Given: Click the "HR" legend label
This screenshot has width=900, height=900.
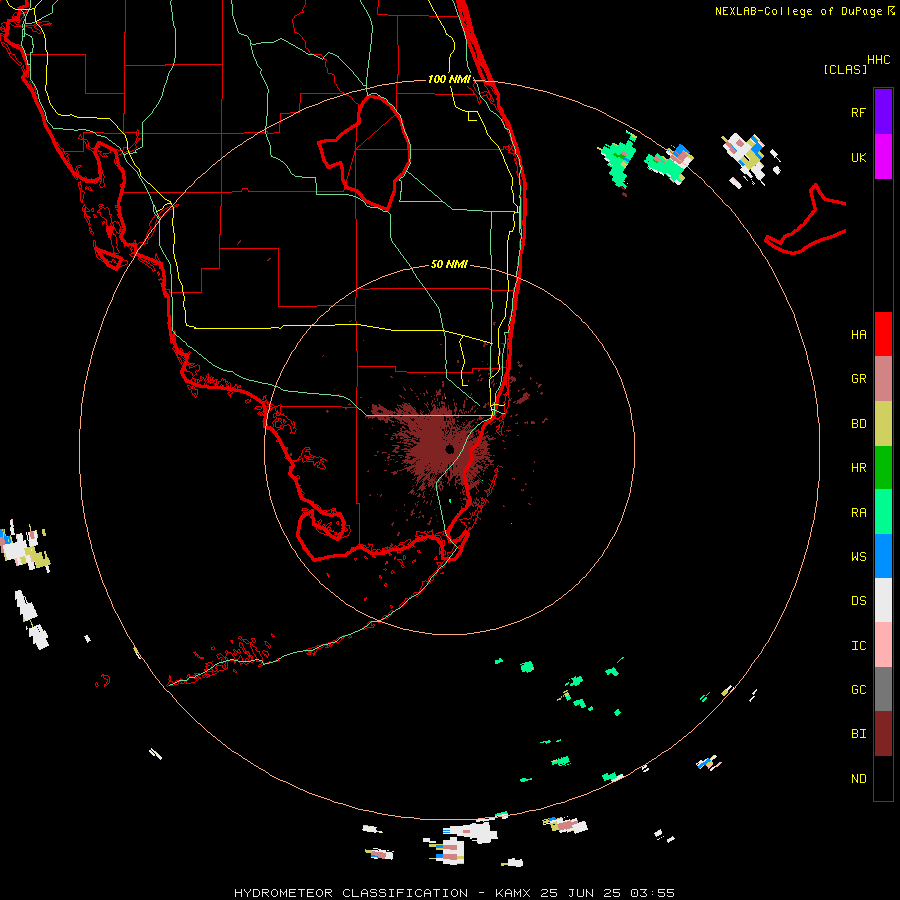Looking at the screenshot, I should click(x=858, y=468).
